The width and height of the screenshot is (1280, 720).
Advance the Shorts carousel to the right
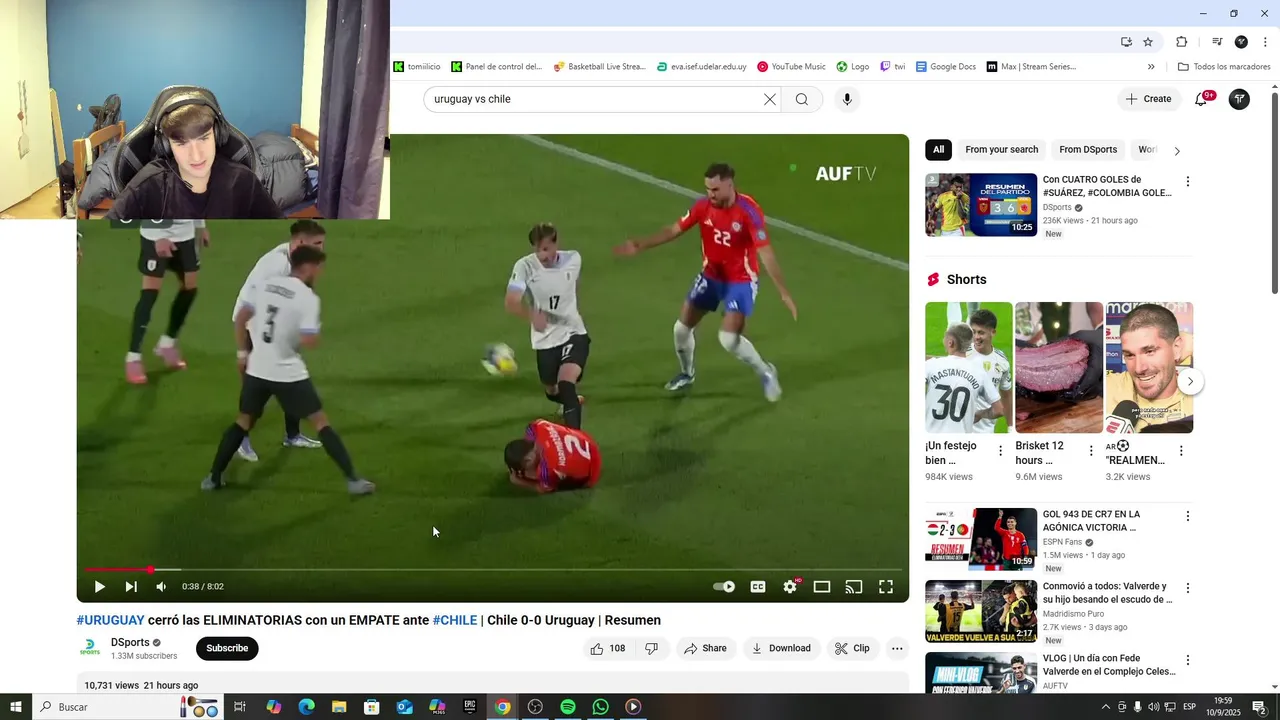1189,382
